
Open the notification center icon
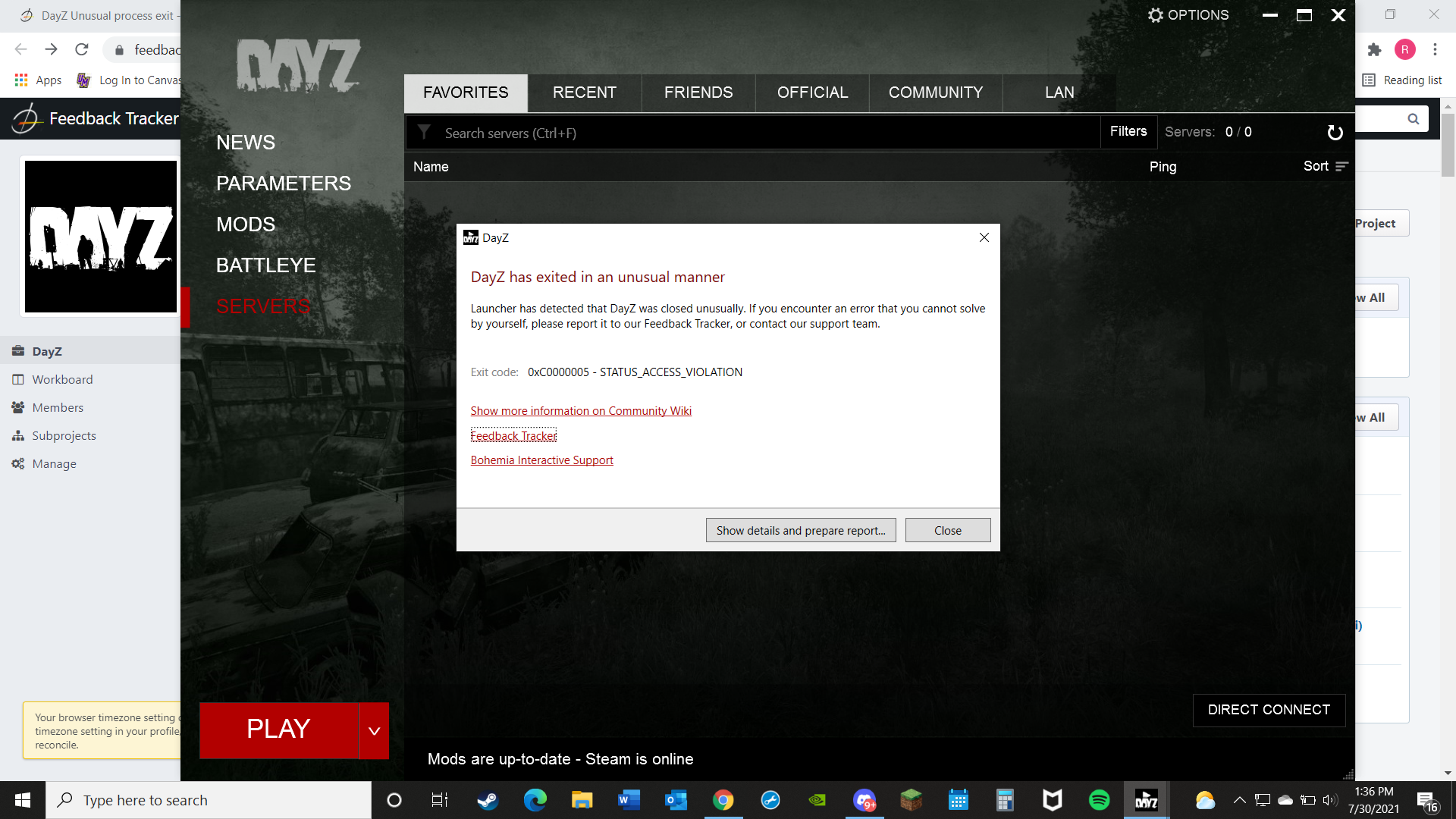coord(1426,801)
